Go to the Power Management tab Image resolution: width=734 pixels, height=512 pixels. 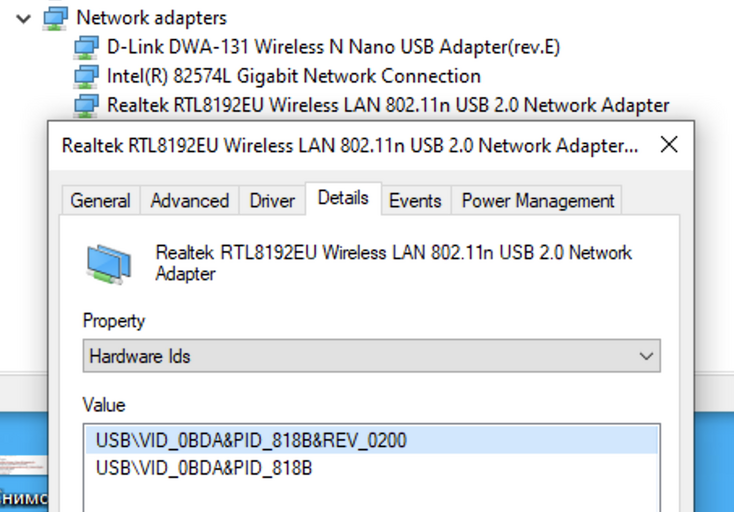[538, 201]
